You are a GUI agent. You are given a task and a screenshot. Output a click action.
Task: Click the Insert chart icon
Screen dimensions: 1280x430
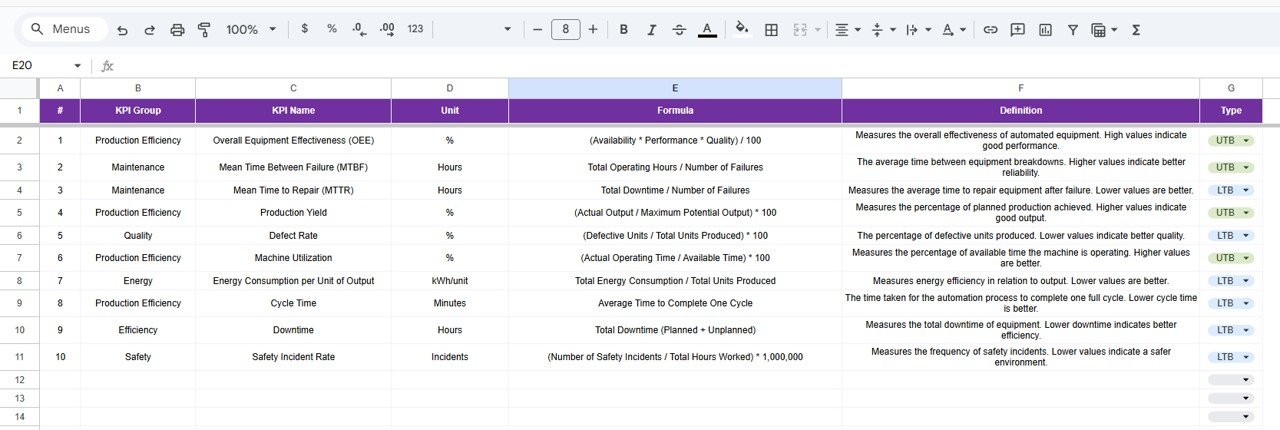[1045, 30]
